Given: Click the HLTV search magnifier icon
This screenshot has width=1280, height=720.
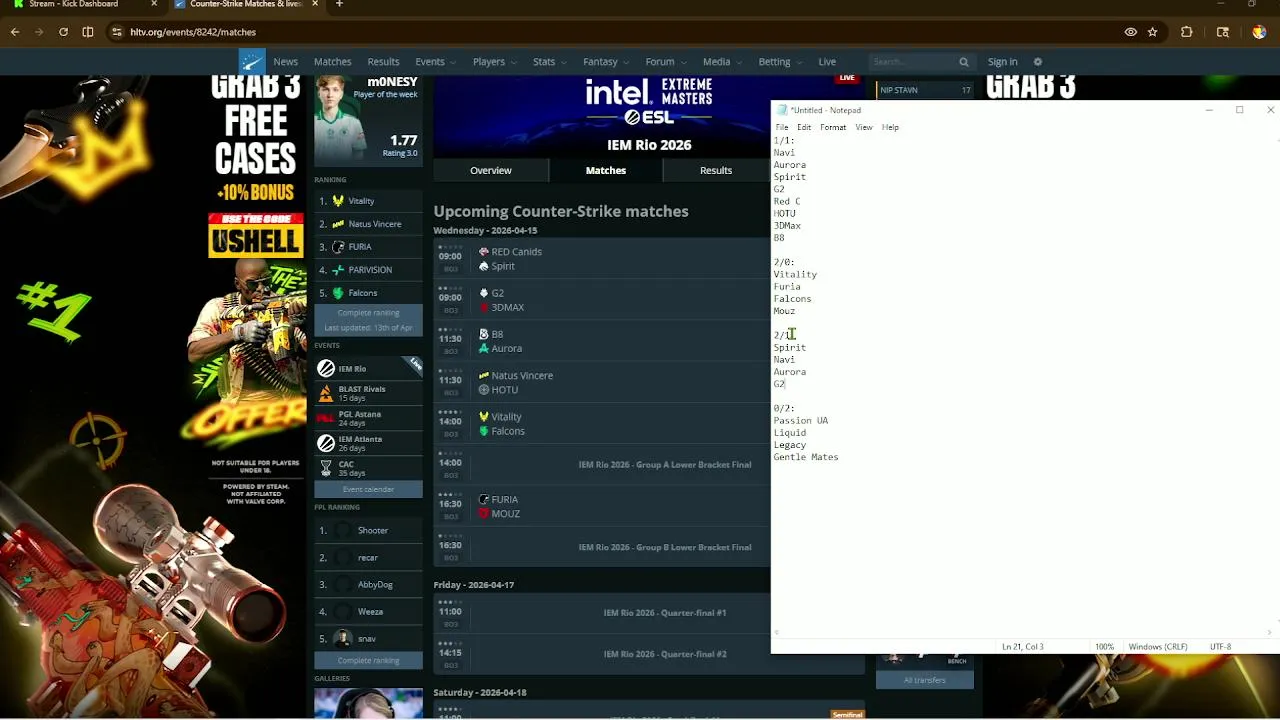Looking at the screenshot, I should coord(964,62).
